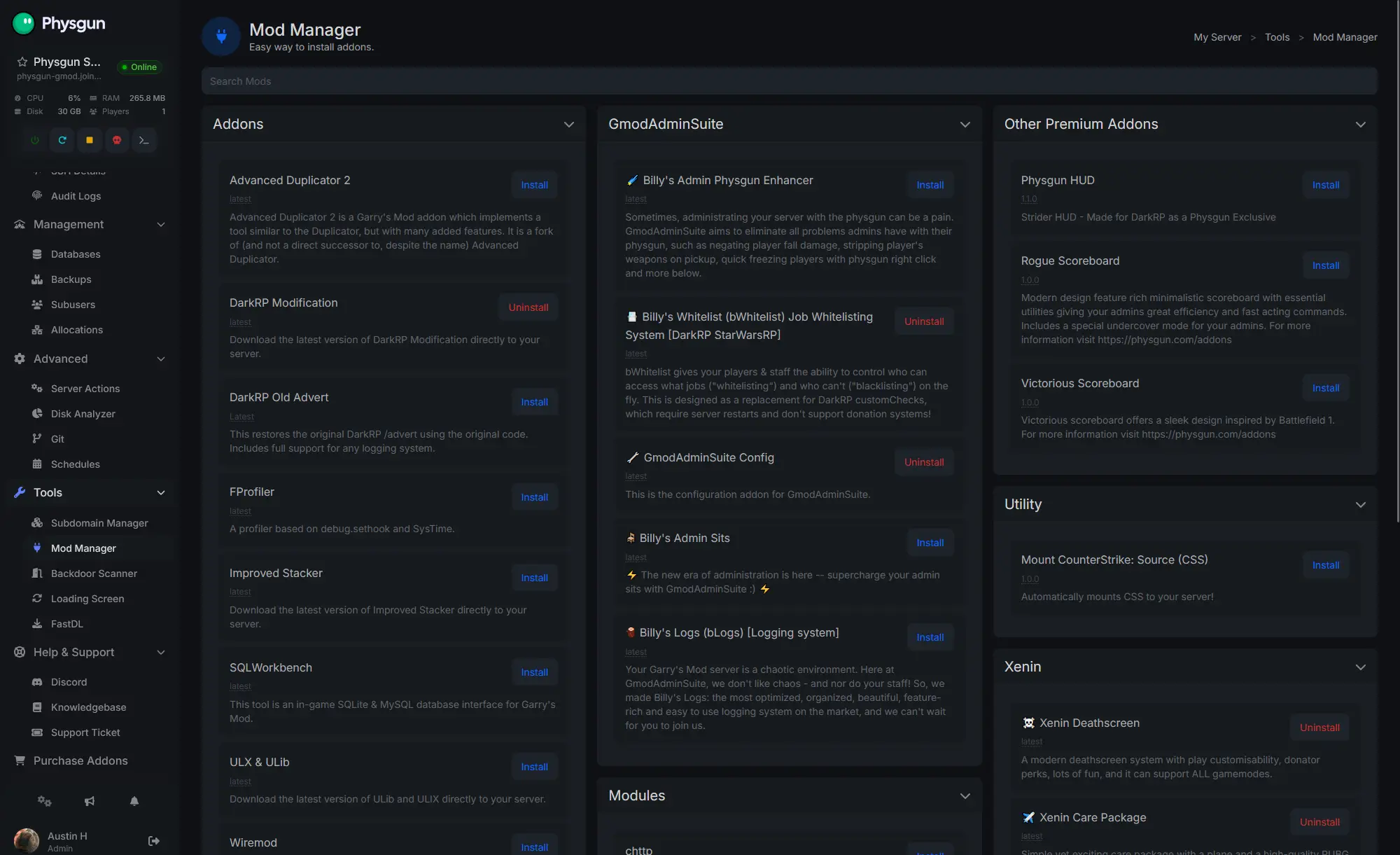The height and width of the screenshot is (855, 1400).
Task: Install Physgun HUD
Action: coord(1326,185)
